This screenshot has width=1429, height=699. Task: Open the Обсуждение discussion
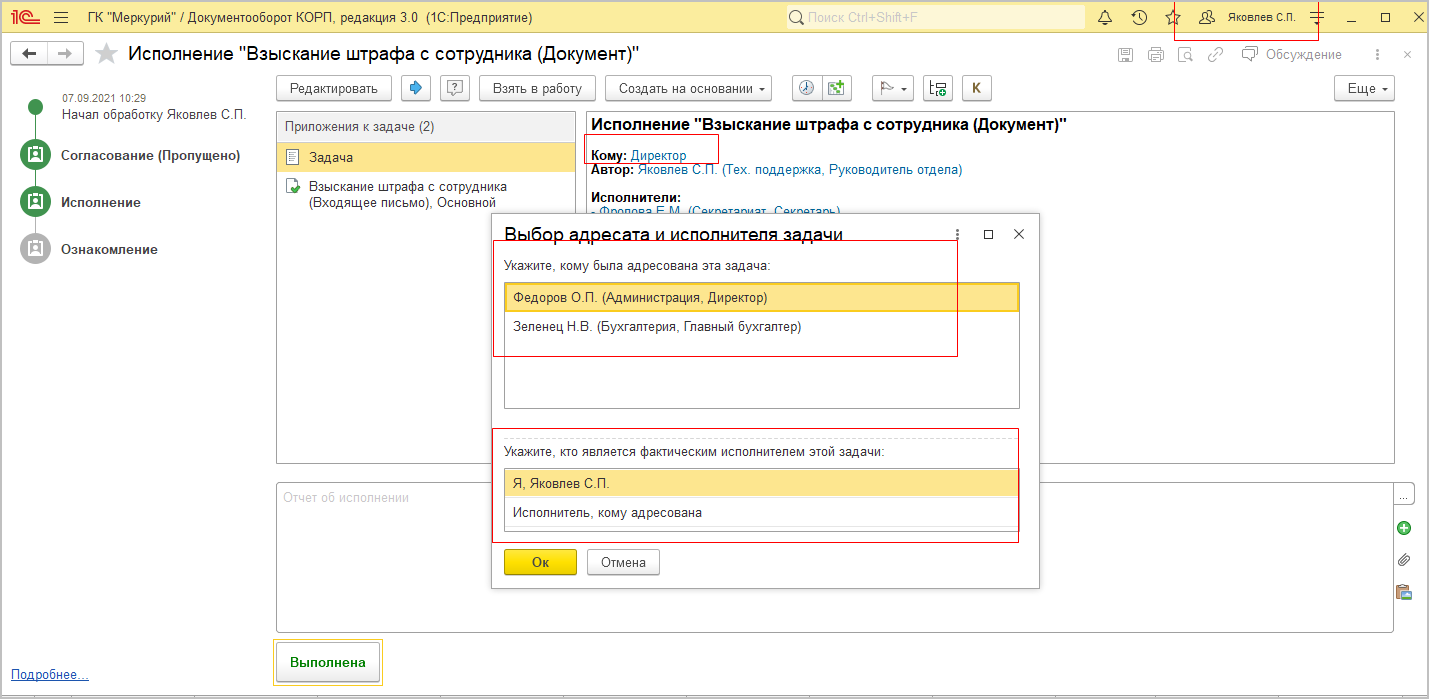click(x=1292, y=55)
